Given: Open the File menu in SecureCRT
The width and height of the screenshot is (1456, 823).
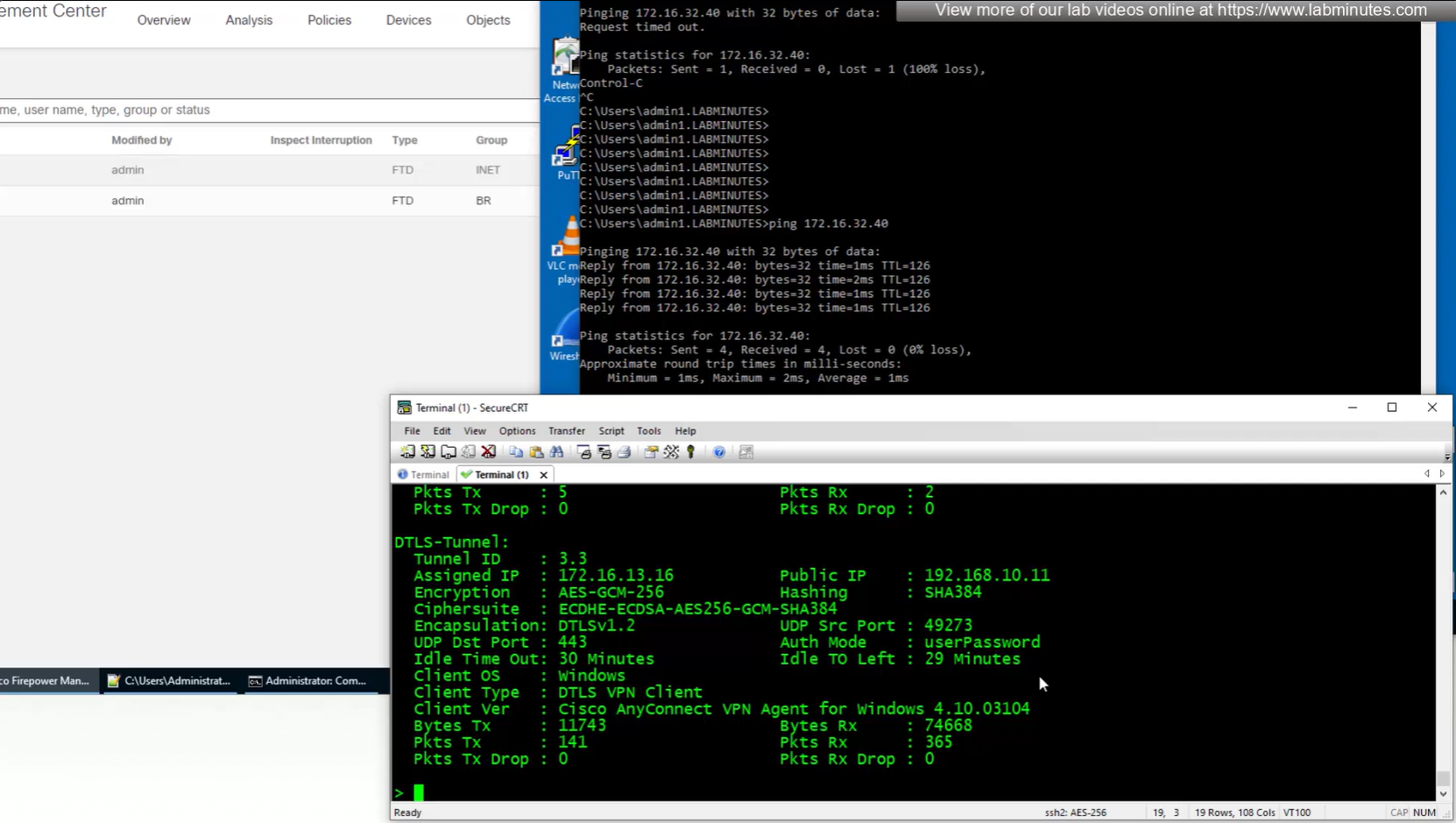Looking at the screenshot, I should (412, 431).
